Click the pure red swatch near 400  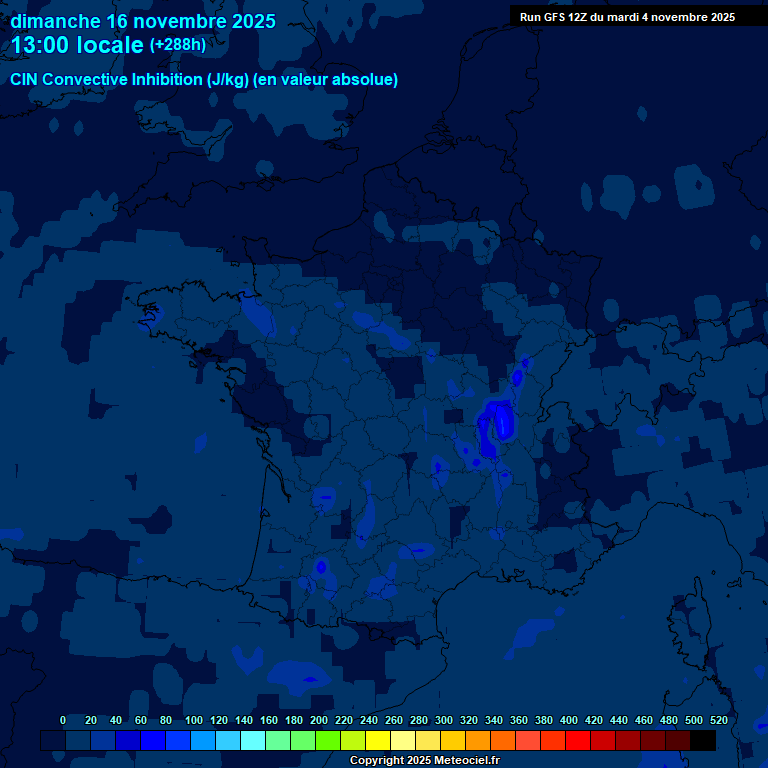(x=578, y=741)
